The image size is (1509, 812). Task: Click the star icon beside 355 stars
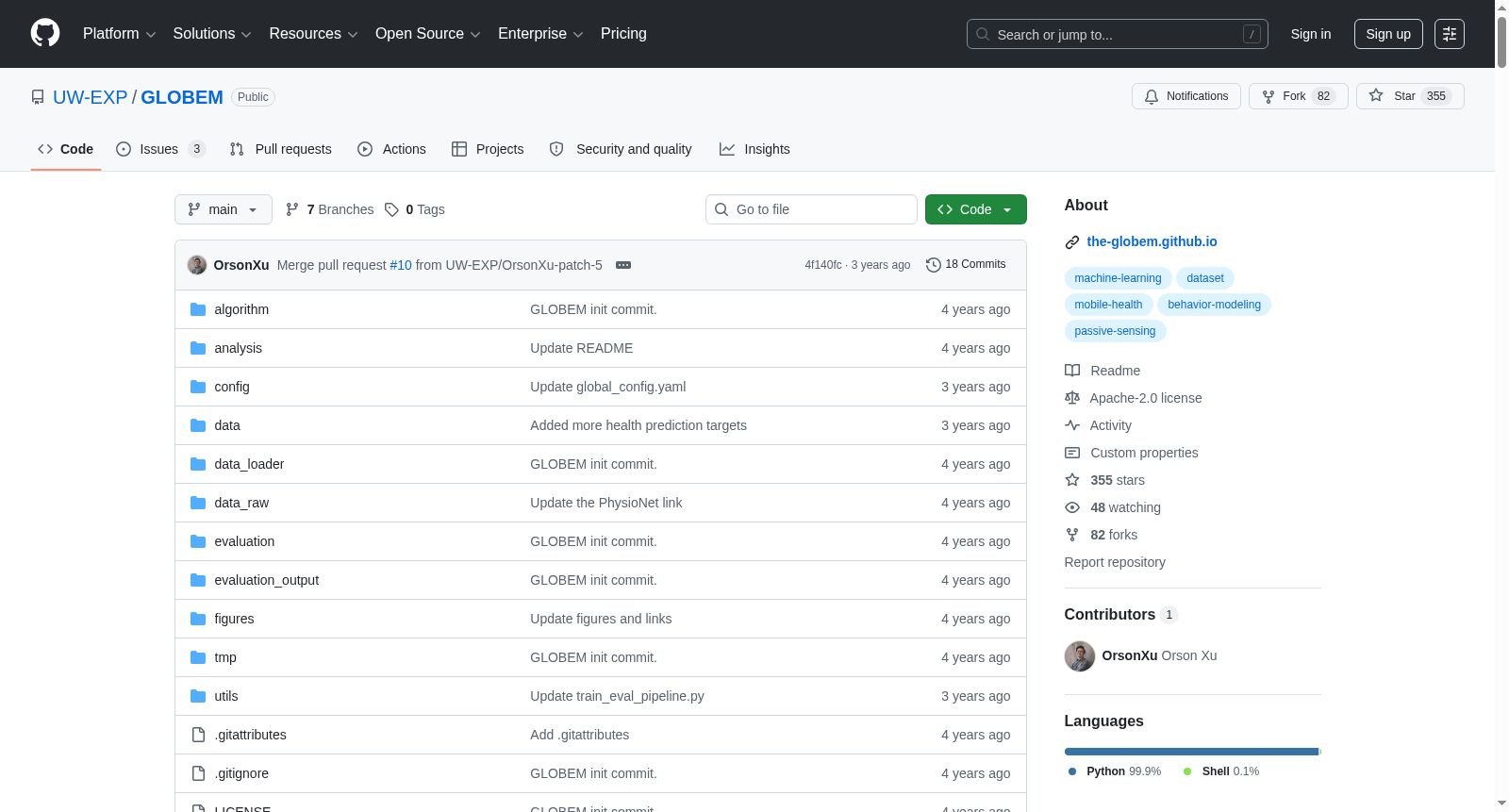click(1072, 480)
